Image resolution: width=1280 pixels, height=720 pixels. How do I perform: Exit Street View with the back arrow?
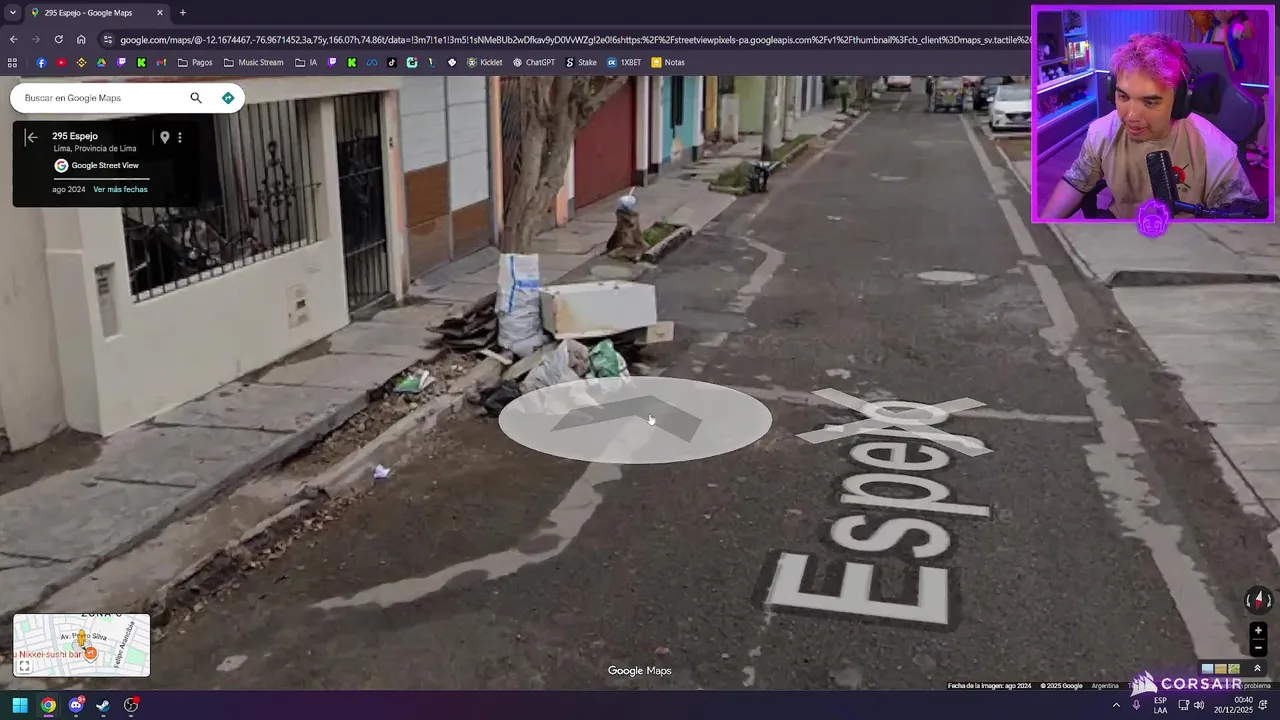(x=32, y=138)
